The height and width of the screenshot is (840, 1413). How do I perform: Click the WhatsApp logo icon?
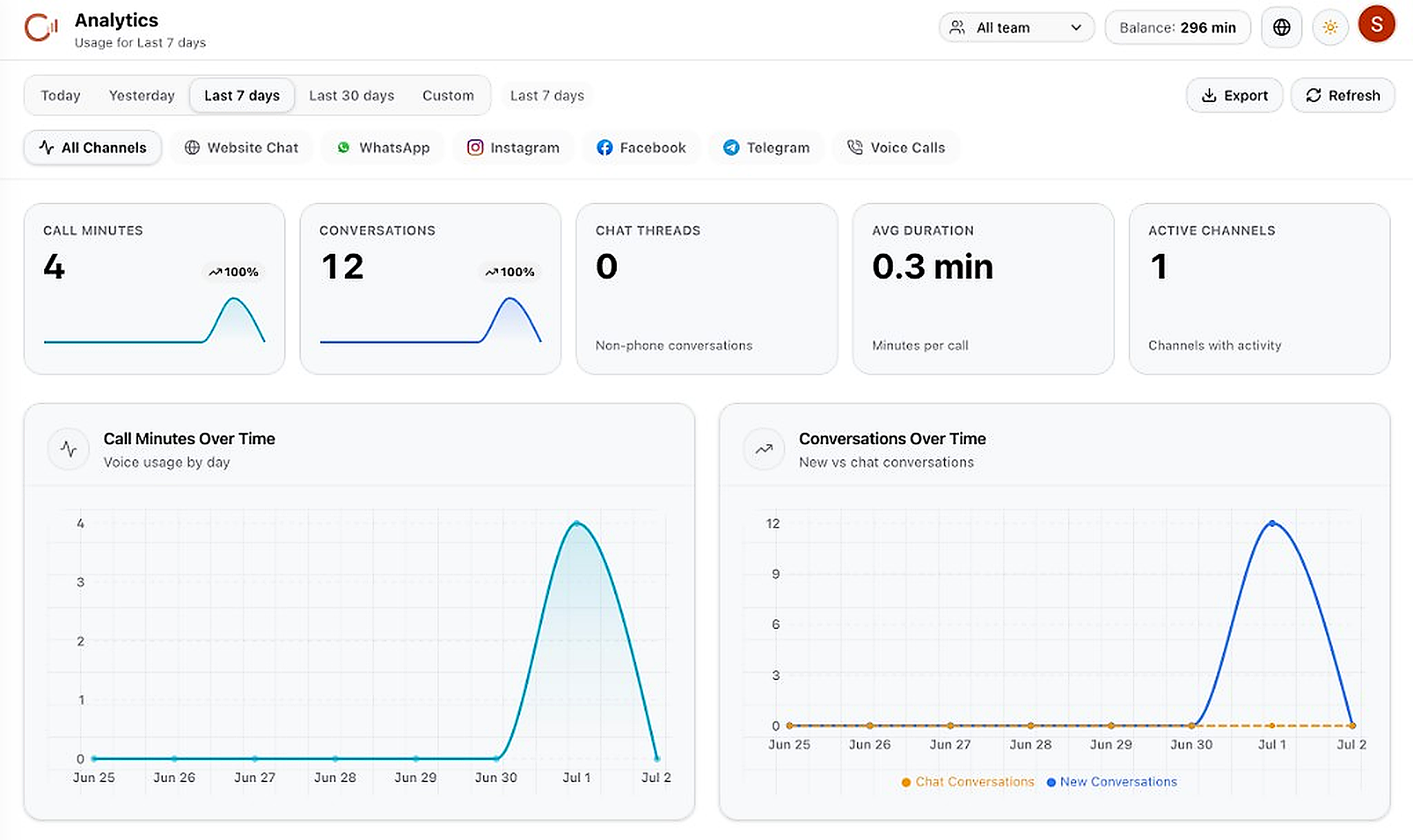[344, 148]
